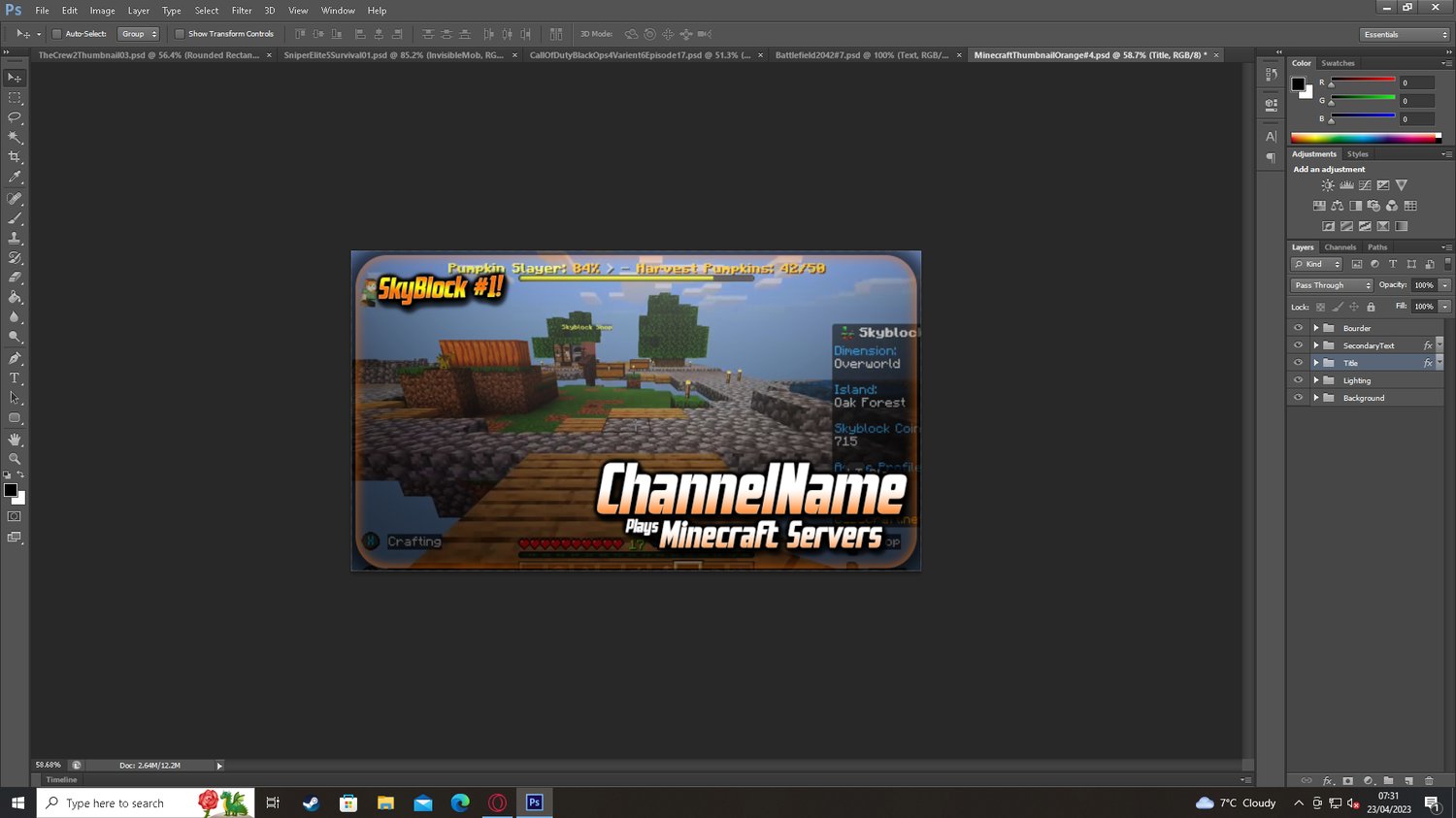This screenshot has width=1456, height=818.
Task: Select the Magic Wand tool
Action: pos(15,138)
